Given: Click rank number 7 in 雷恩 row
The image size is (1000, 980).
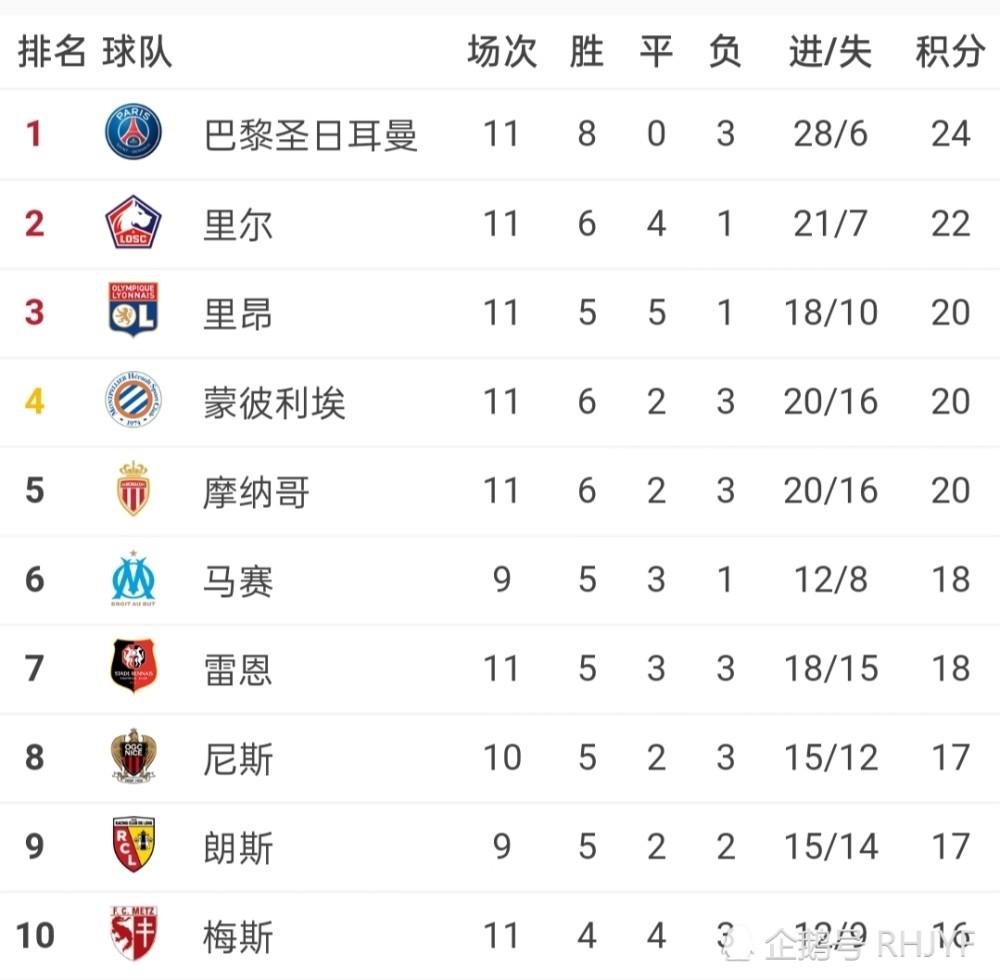Looking at the screenshot, I should click(x=35, y=668).
